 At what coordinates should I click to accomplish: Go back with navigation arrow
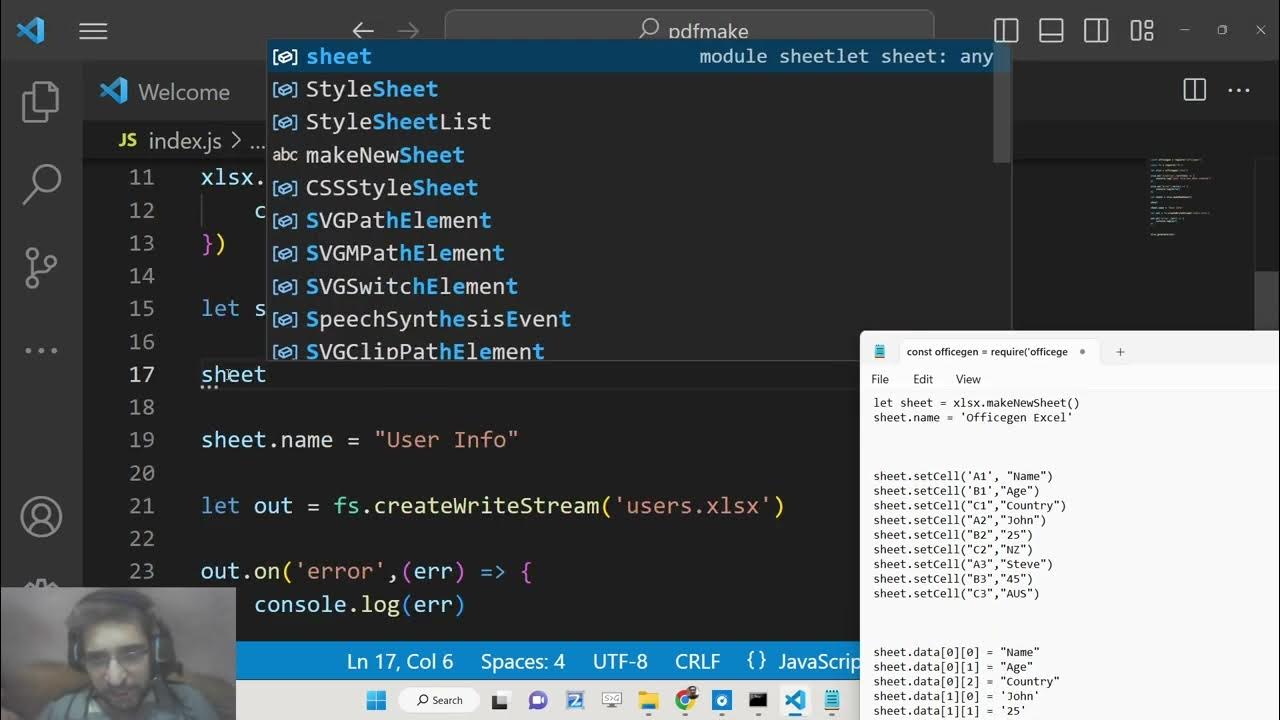pyautogui.click(x=363, y=31)
